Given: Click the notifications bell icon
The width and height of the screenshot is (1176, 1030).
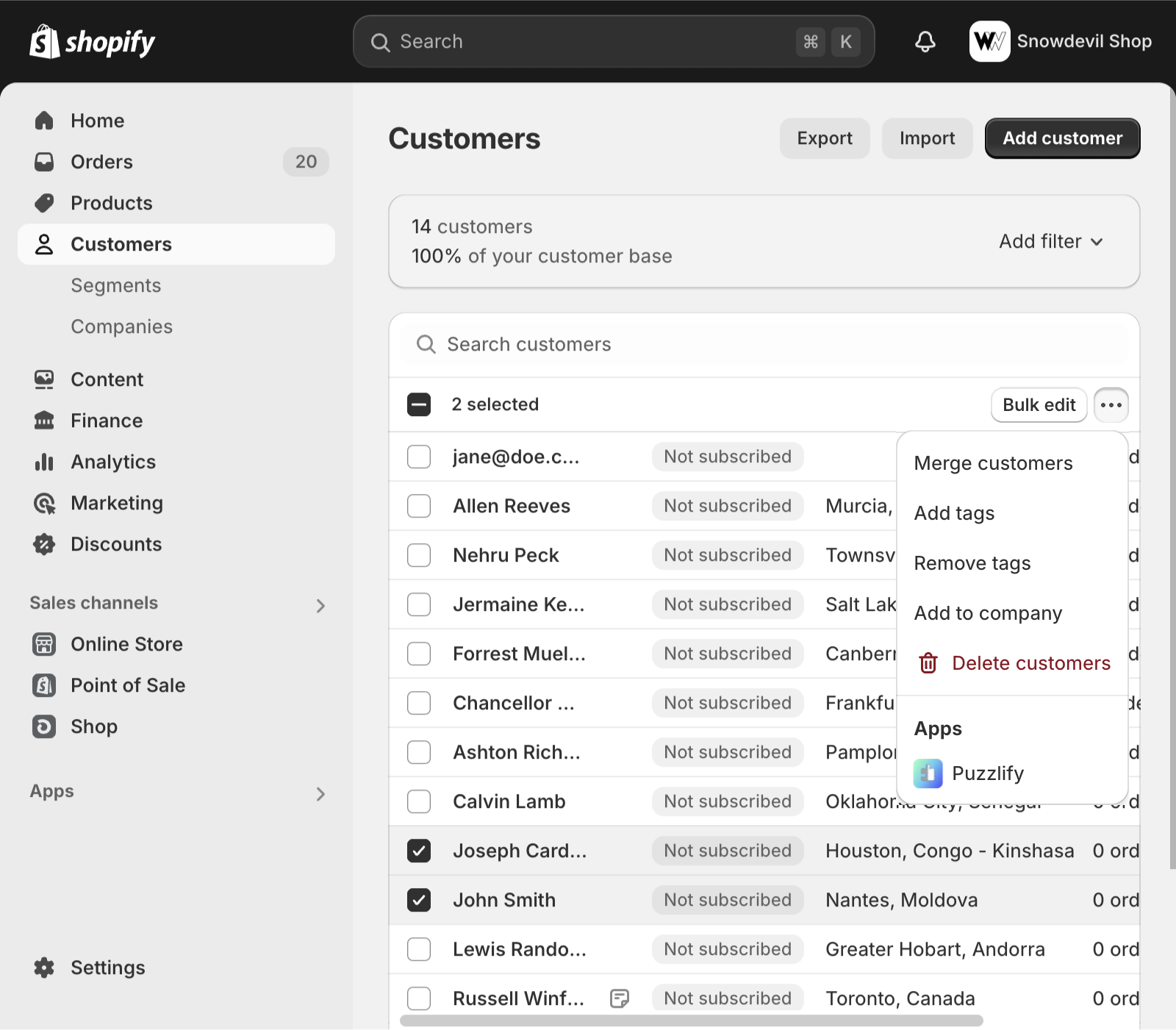Looking at the screenshot, I should click(x=925, y=42).
